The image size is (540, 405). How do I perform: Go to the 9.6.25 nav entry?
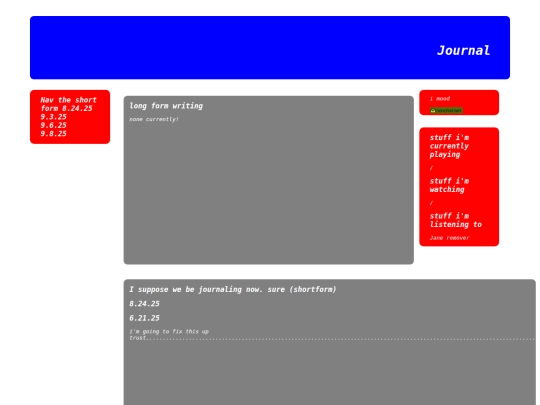click(53, 125)
